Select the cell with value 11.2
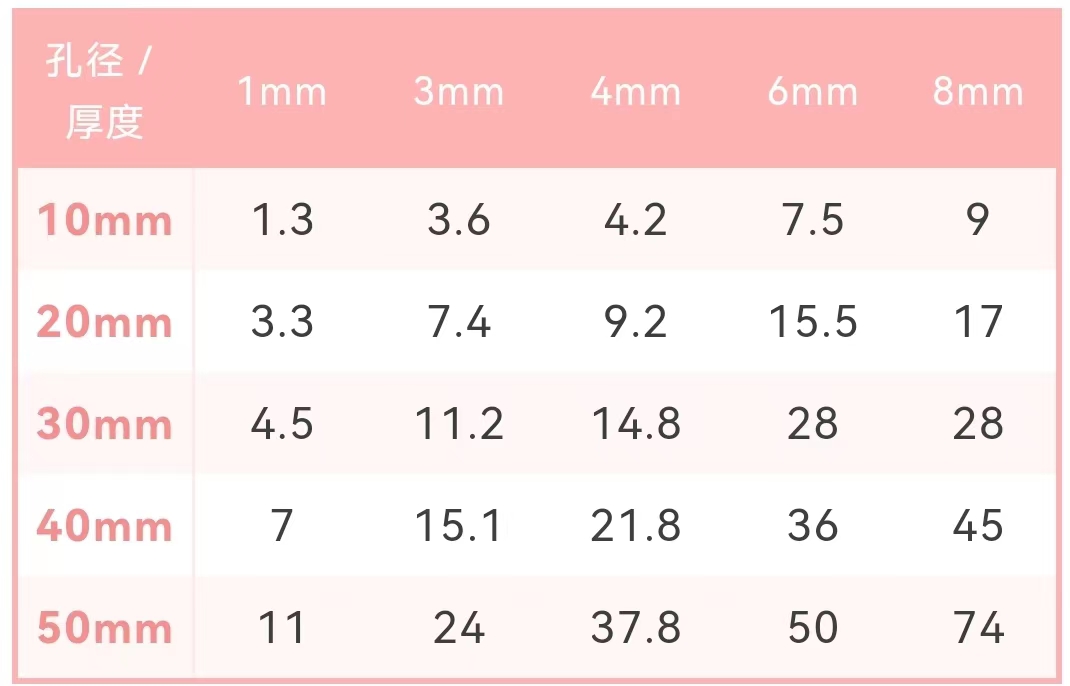 459,423
